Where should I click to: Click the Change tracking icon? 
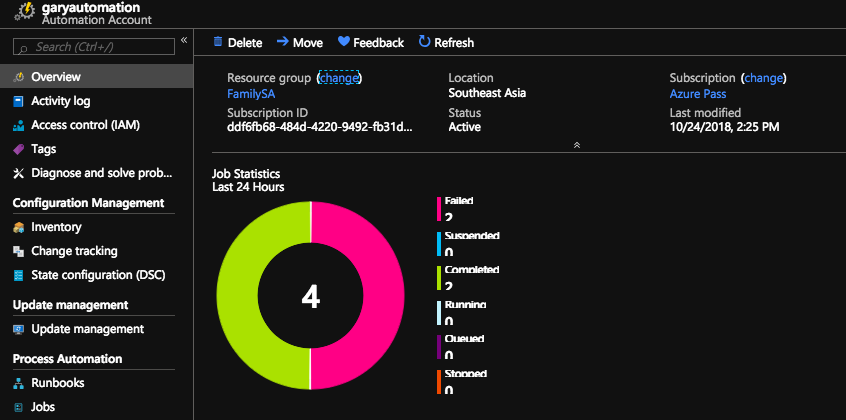[x=19, y=251]
